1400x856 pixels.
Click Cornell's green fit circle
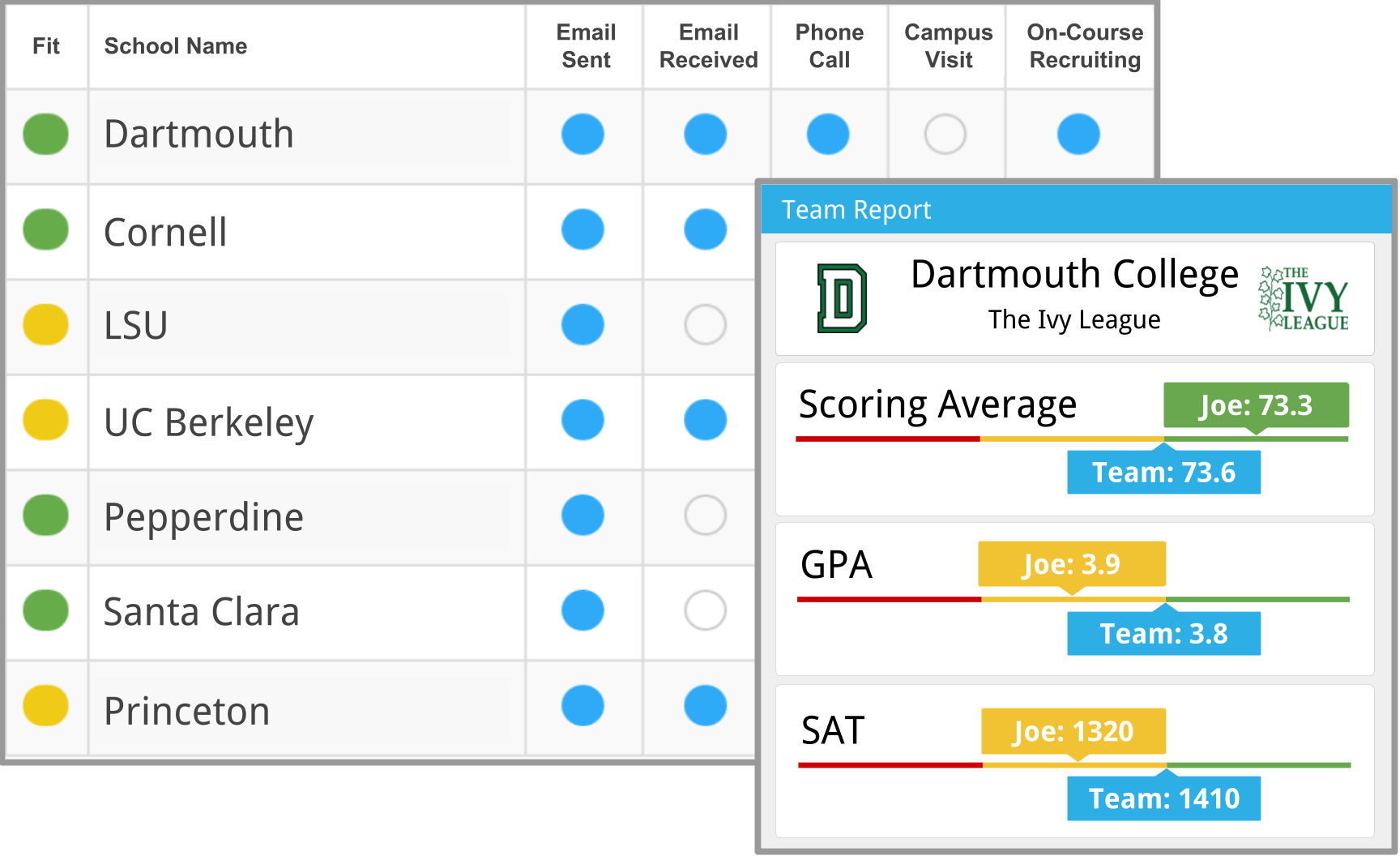46,229
